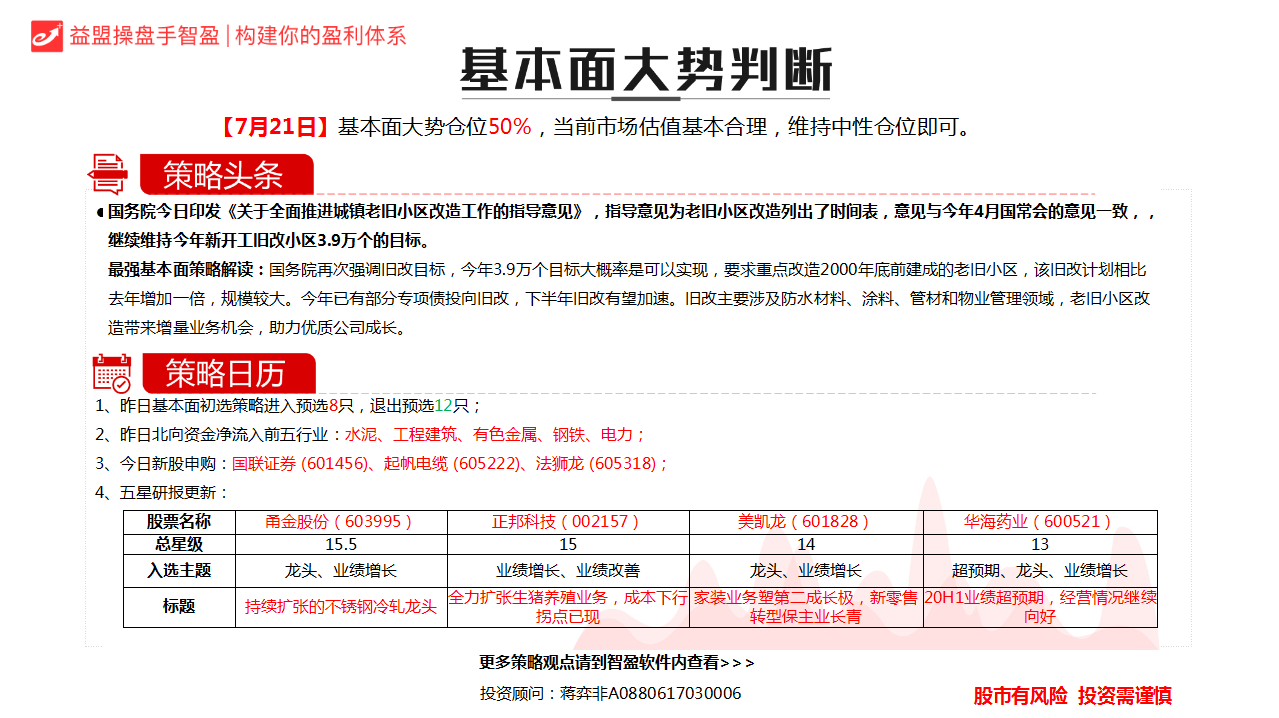Click the 股市有风险 投资需谨慎 disclaimer

pos(1072,696)
